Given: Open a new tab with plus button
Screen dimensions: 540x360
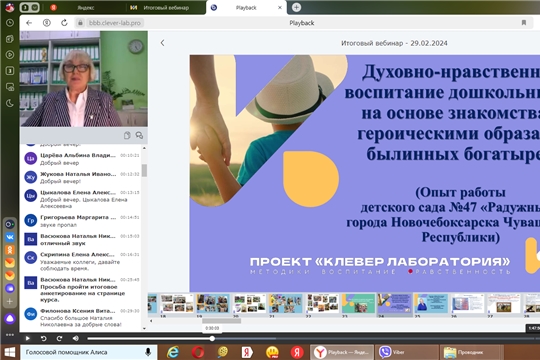Looking at the screenshot, I should click(296, 7).
